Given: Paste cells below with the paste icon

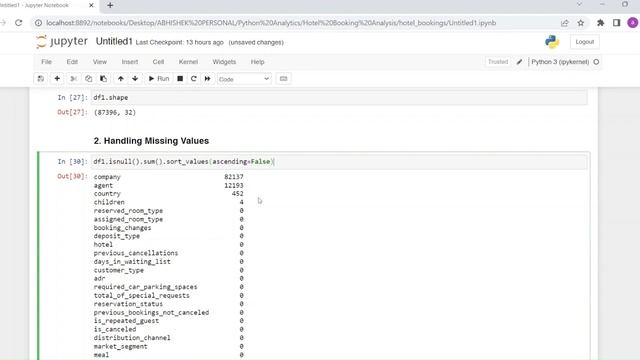Looking at the screenshot, I should click(103, 79).
